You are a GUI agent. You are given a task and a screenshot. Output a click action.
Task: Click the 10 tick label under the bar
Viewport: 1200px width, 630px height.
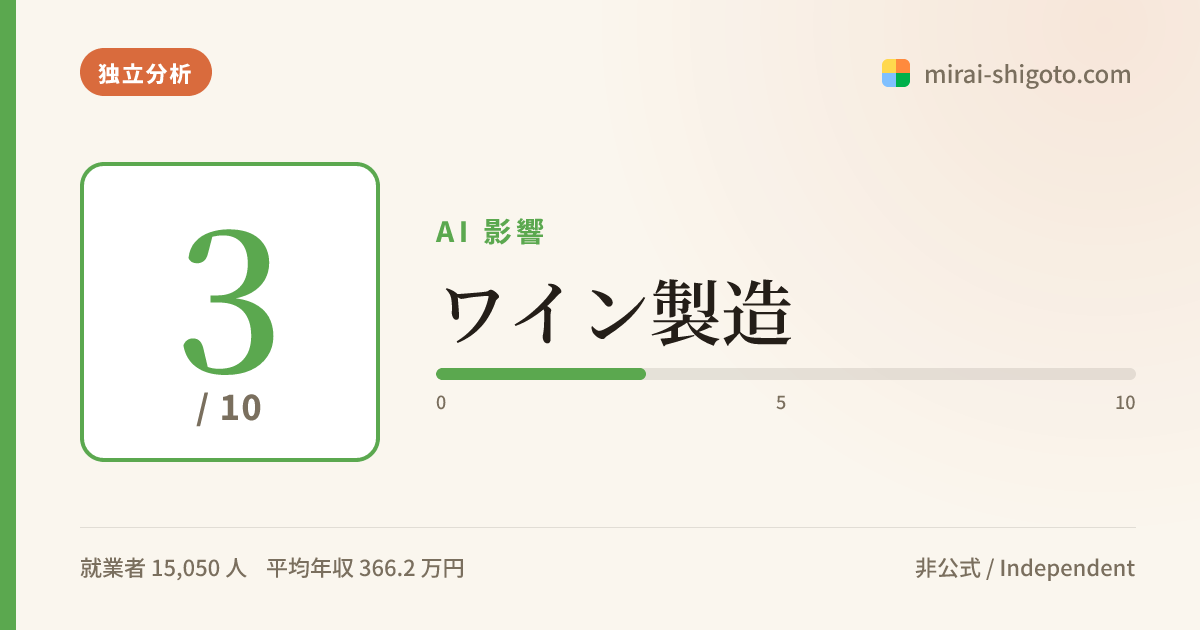pos(1125,403)
